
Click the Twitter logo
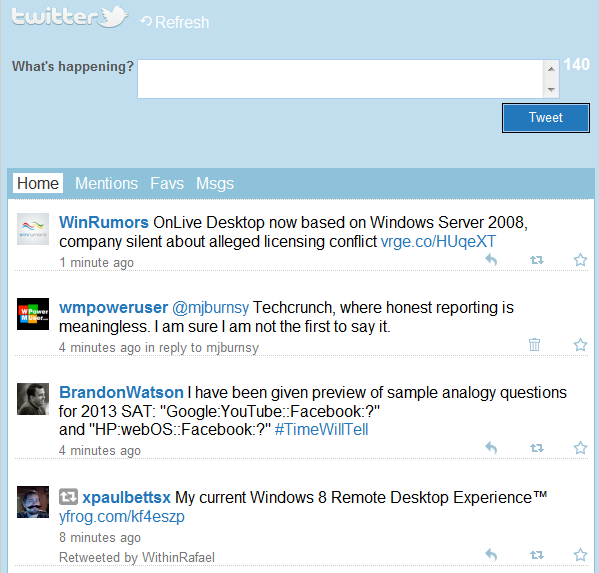(70, 17)
